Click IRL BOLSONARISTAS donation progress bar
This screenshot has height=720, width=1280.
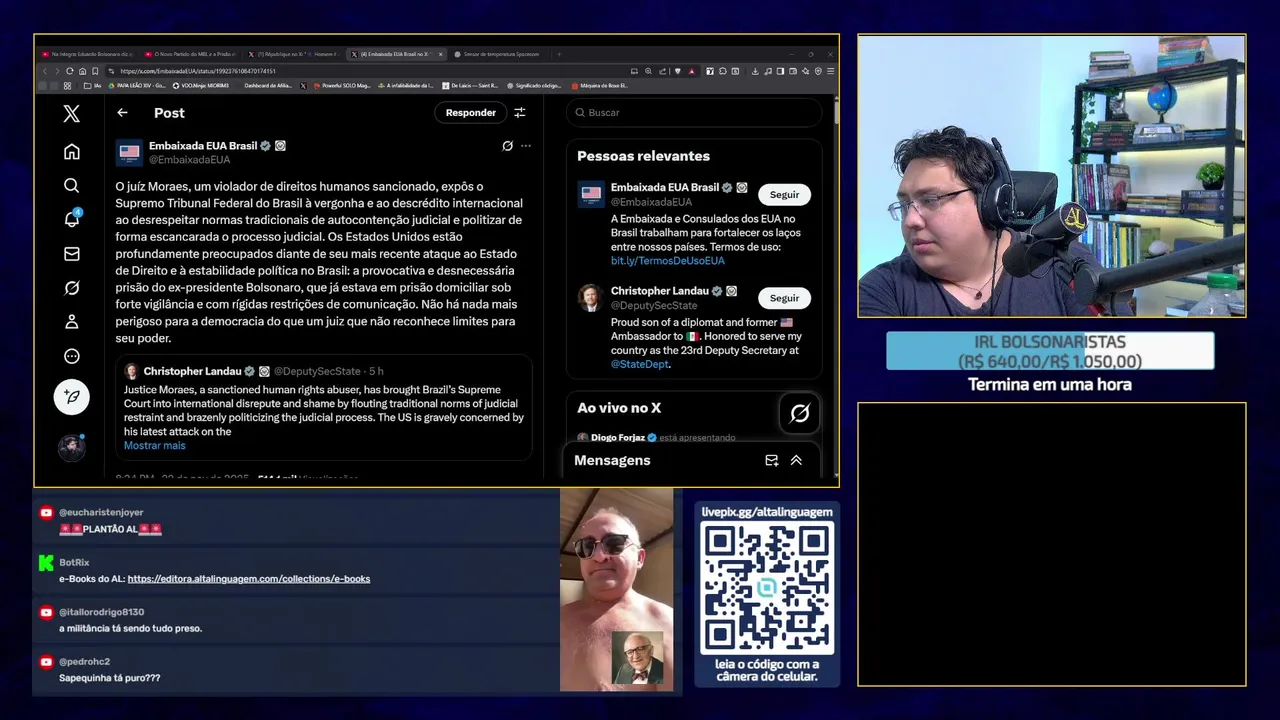coord(1050,351)
